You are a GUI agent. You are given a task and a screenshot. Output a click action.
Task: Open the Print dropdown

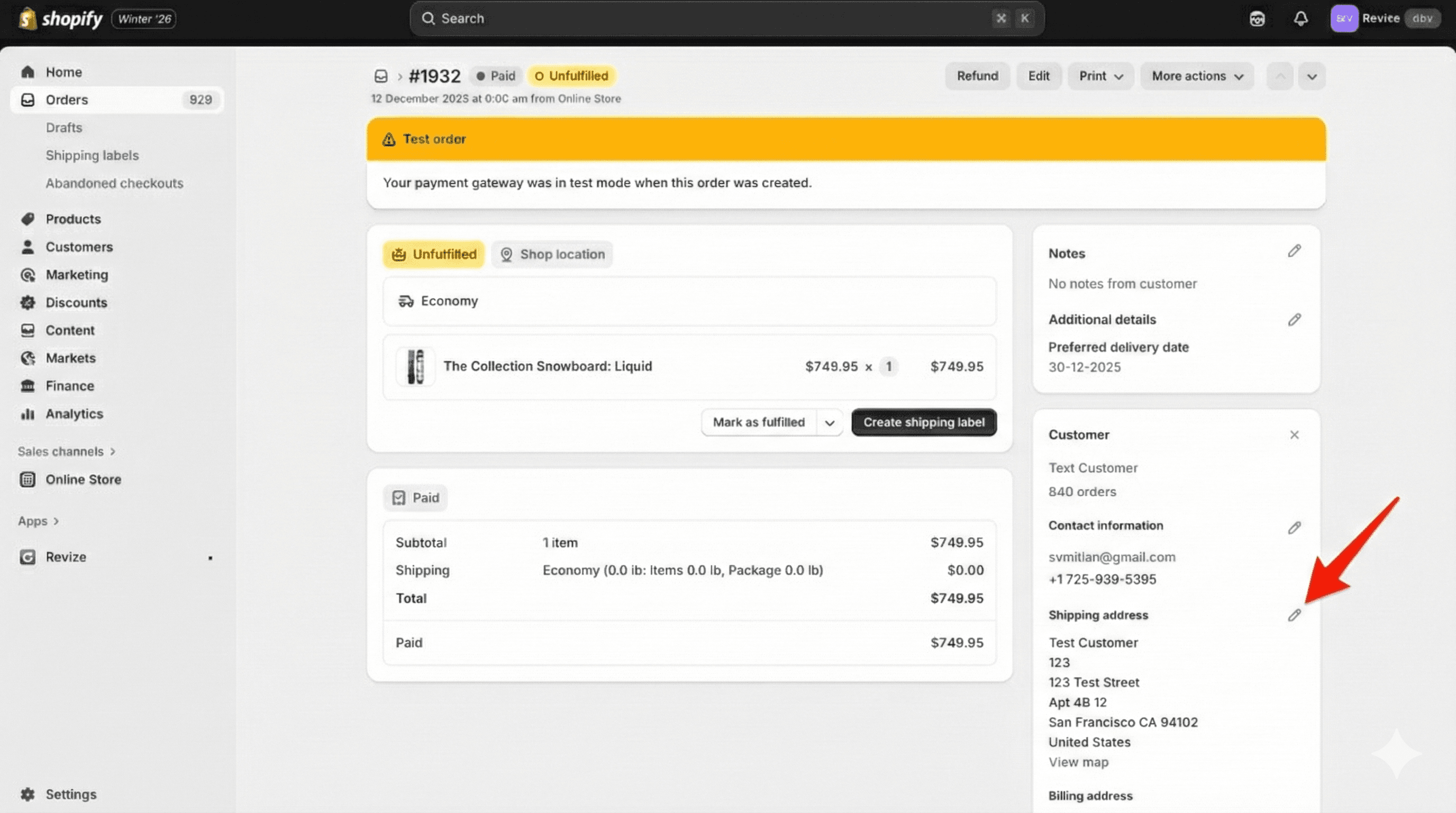click(1100, 76)
